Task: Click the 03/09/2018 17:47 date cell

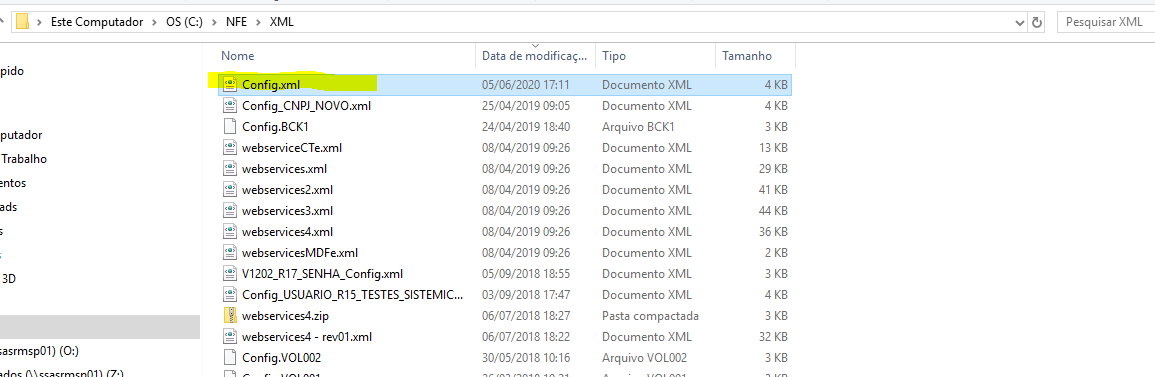Action: tap(525, 295)
